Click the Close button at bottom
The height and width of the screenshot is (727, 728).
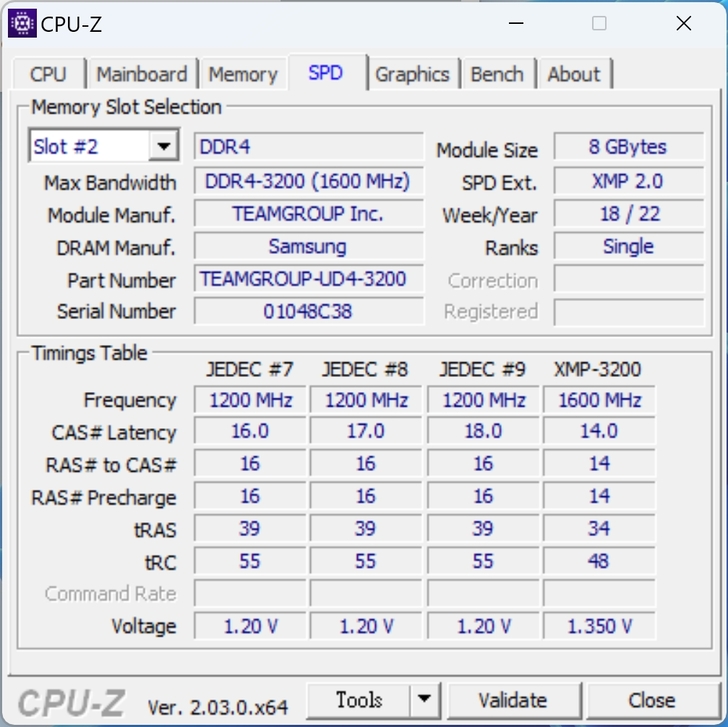(652, 700)
